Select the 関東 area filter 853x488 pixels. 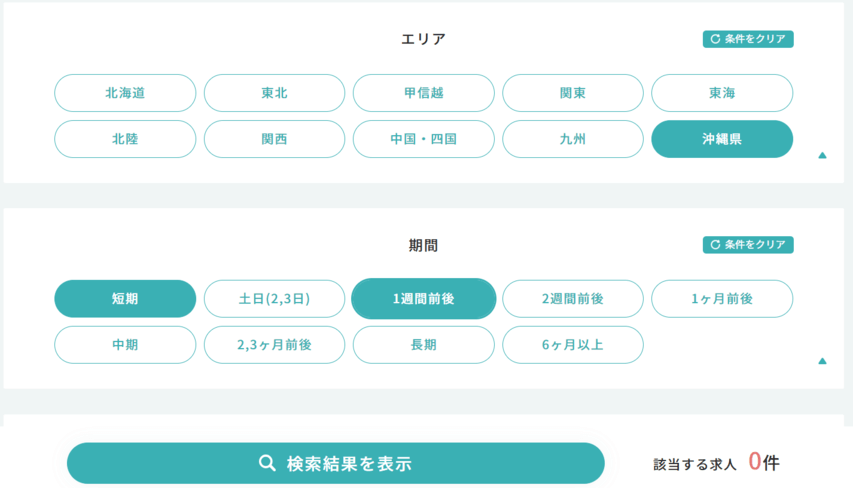pyautogui.click(x=573, y=93)
